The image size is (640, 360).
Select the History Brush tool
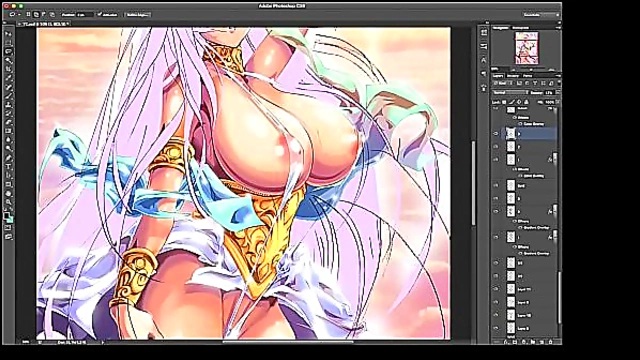8,113
